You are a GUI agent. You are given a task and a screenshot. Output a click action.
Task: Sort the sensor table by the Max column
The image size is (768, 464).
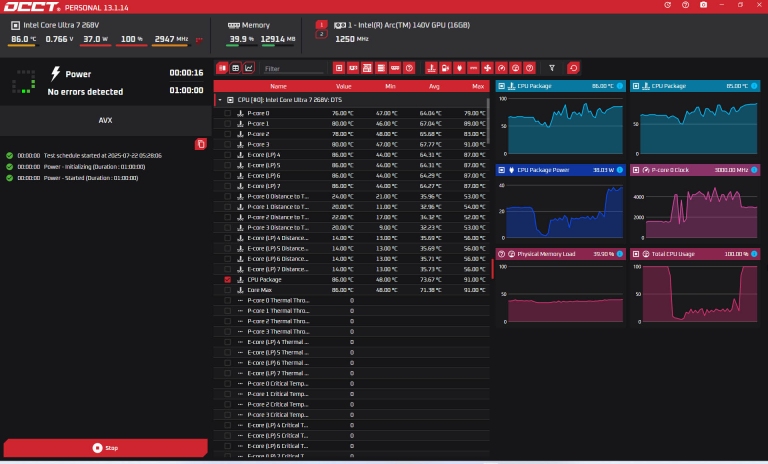[478, 86]
